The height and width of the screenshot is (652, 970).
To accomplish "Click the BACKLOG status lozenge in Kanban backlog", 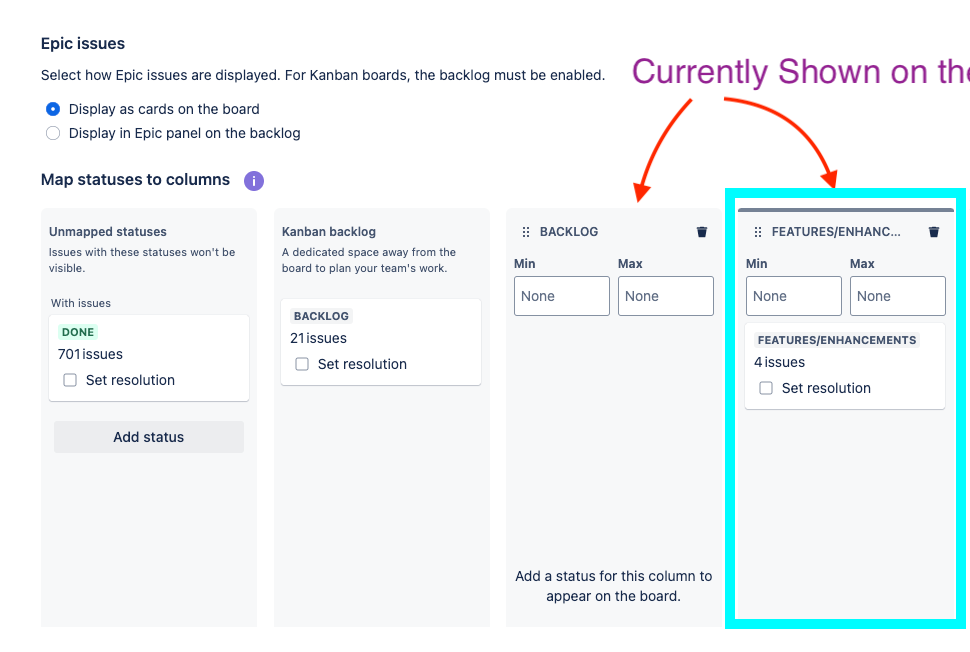I will click(321, 316).
